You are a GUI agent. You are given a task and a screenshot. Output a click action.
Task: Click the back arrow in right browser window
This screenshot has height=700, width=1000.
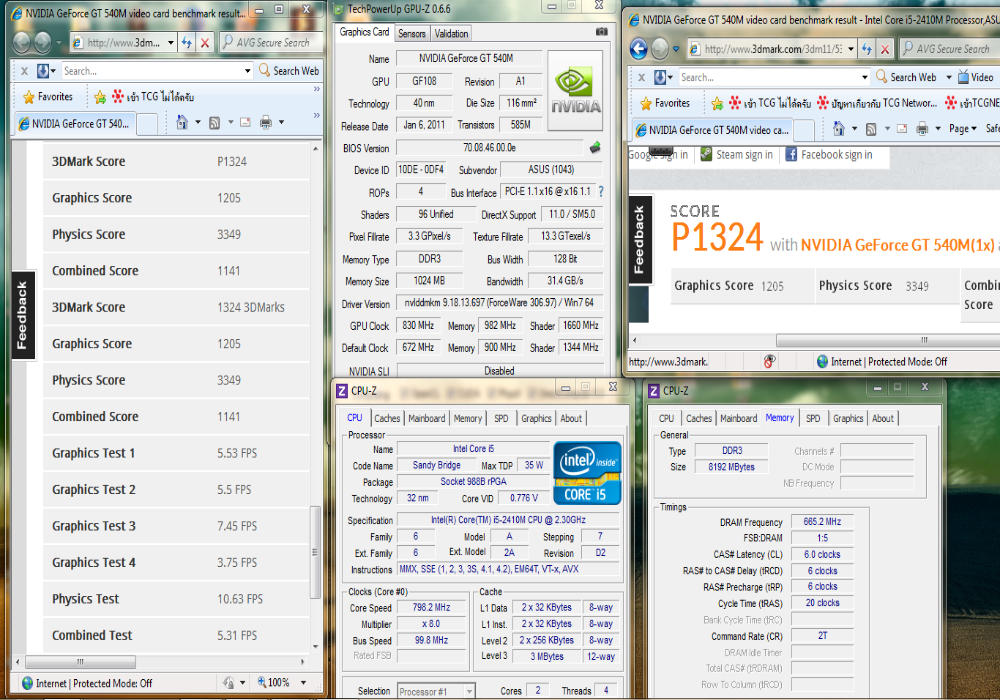tap(639, 48)
